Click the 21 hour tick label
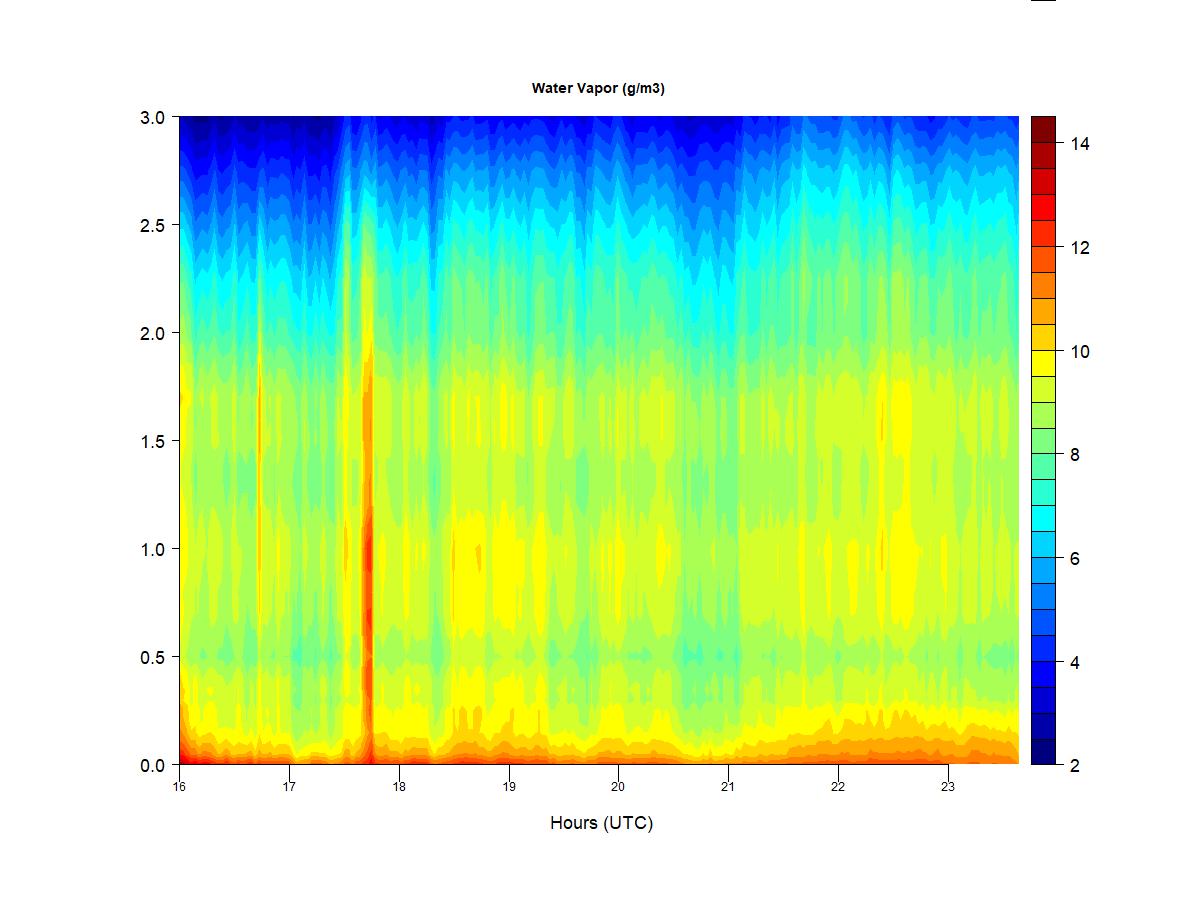The width and height of the screenshot is (1200, 900). (x=728, y=786)
